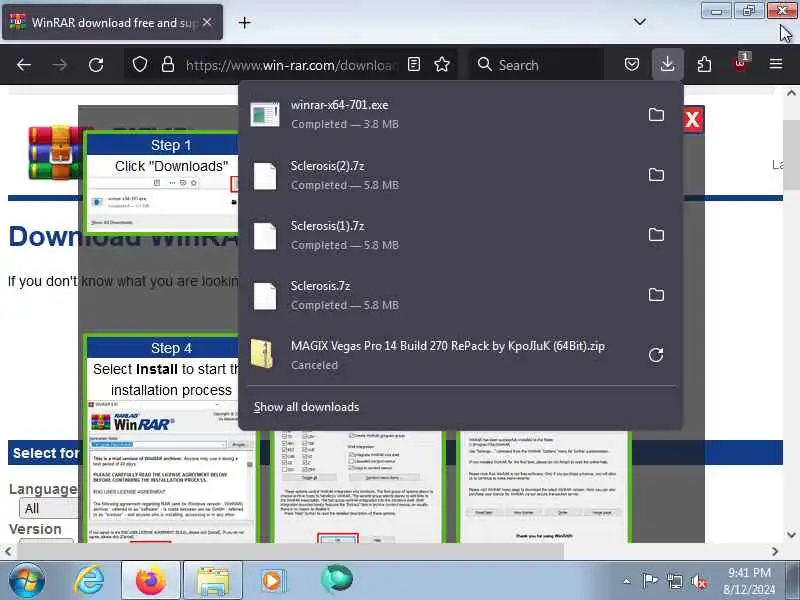Open the extensions puzzle icon
The height and width of the screenshot is (600, 800).
(x=704, y=65)
